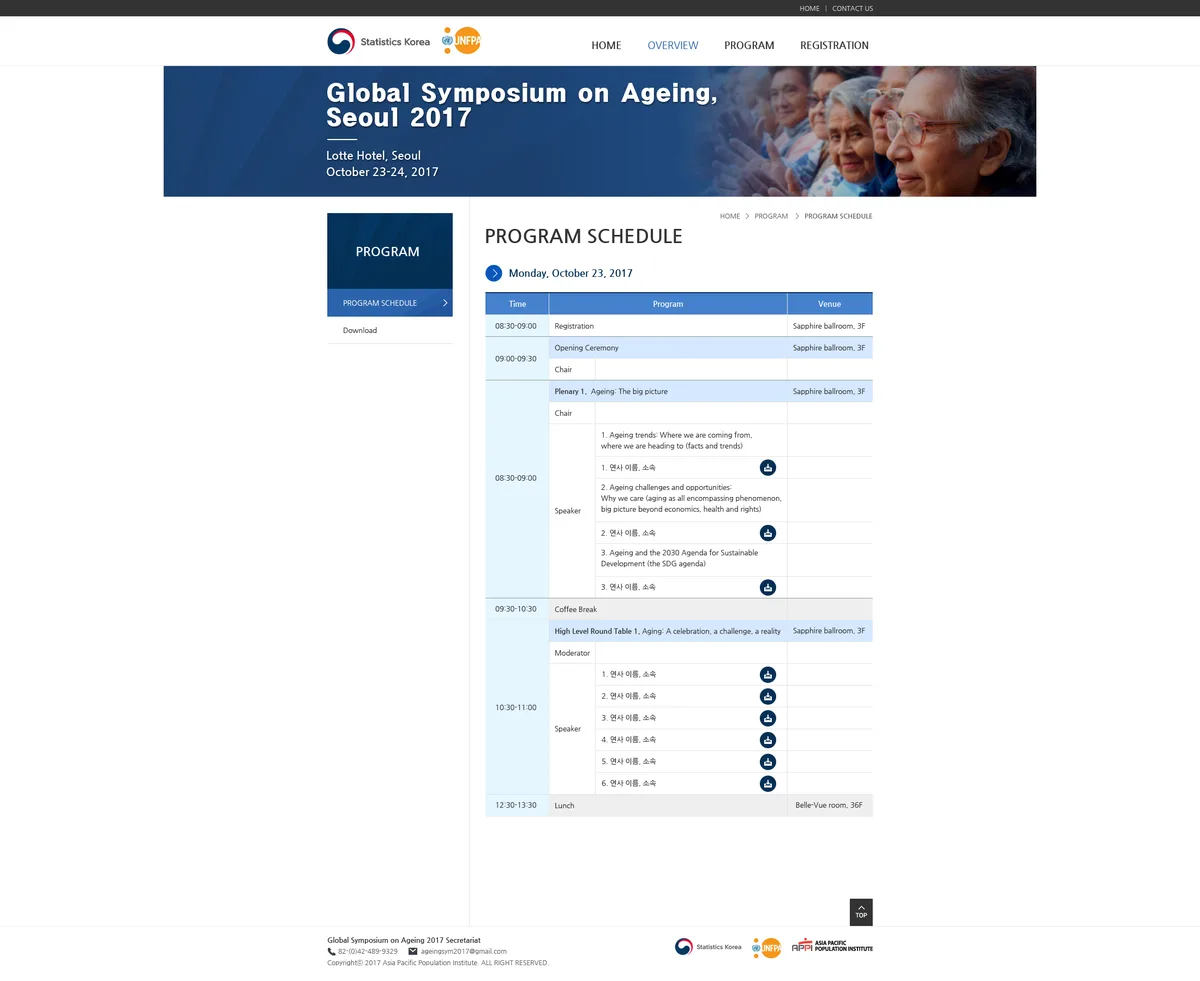
Task: Click the Opening Ceremony row
Action: (x=711, y=348)
